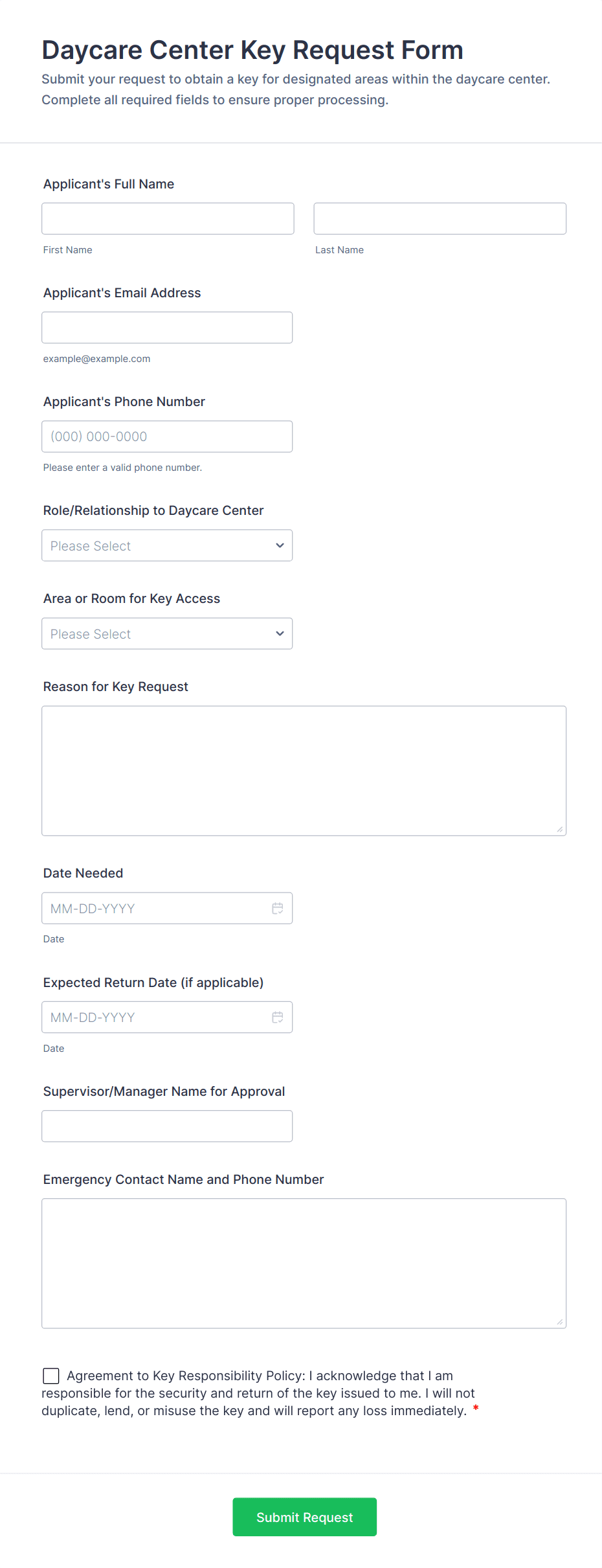Focus the First Name input field
The image size is (602, 1568).
point(168,219)
